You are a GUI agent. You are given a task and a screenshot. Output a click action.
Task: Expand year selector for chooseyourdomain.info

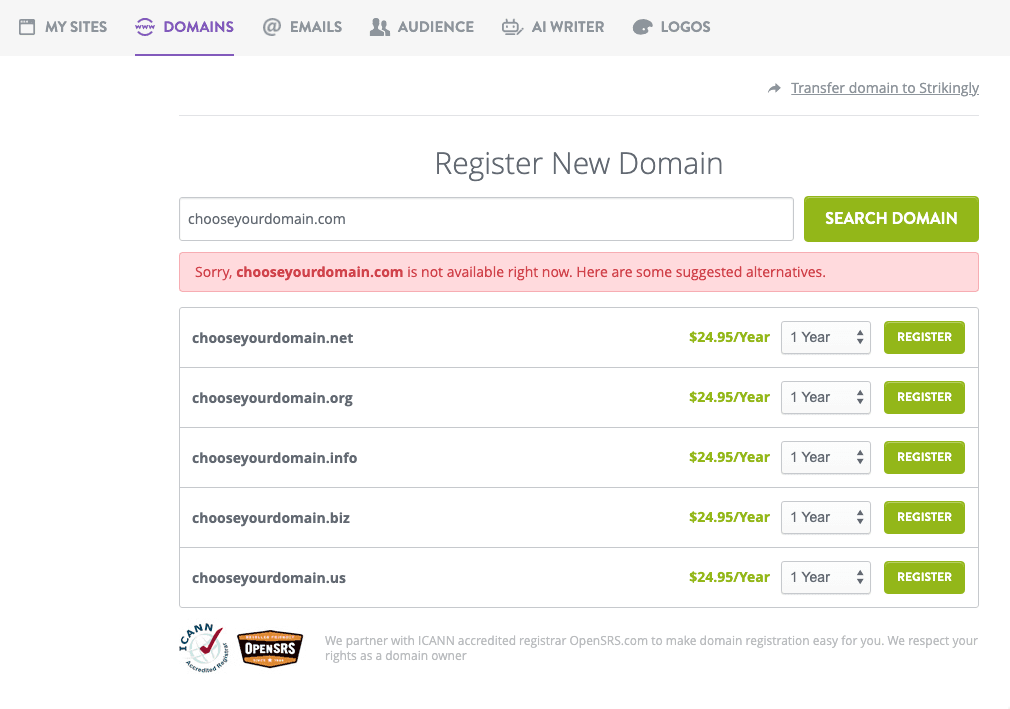click(826, 457)
